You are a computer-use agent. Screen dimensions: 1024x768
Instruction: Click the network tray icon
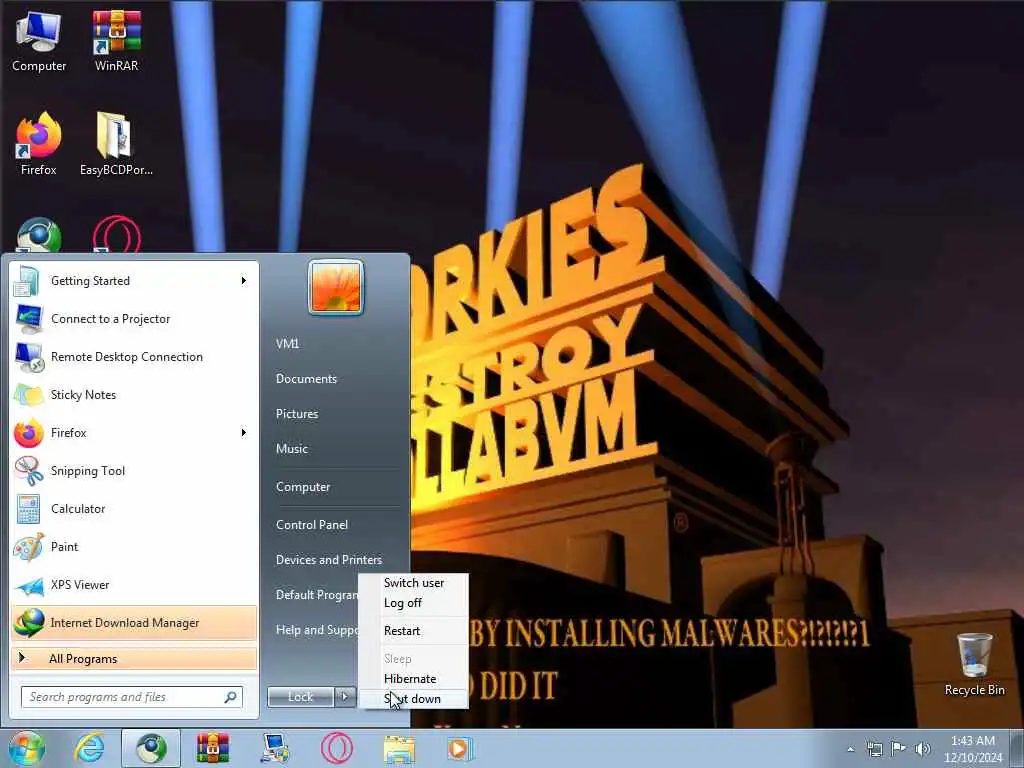click(874, 748)
